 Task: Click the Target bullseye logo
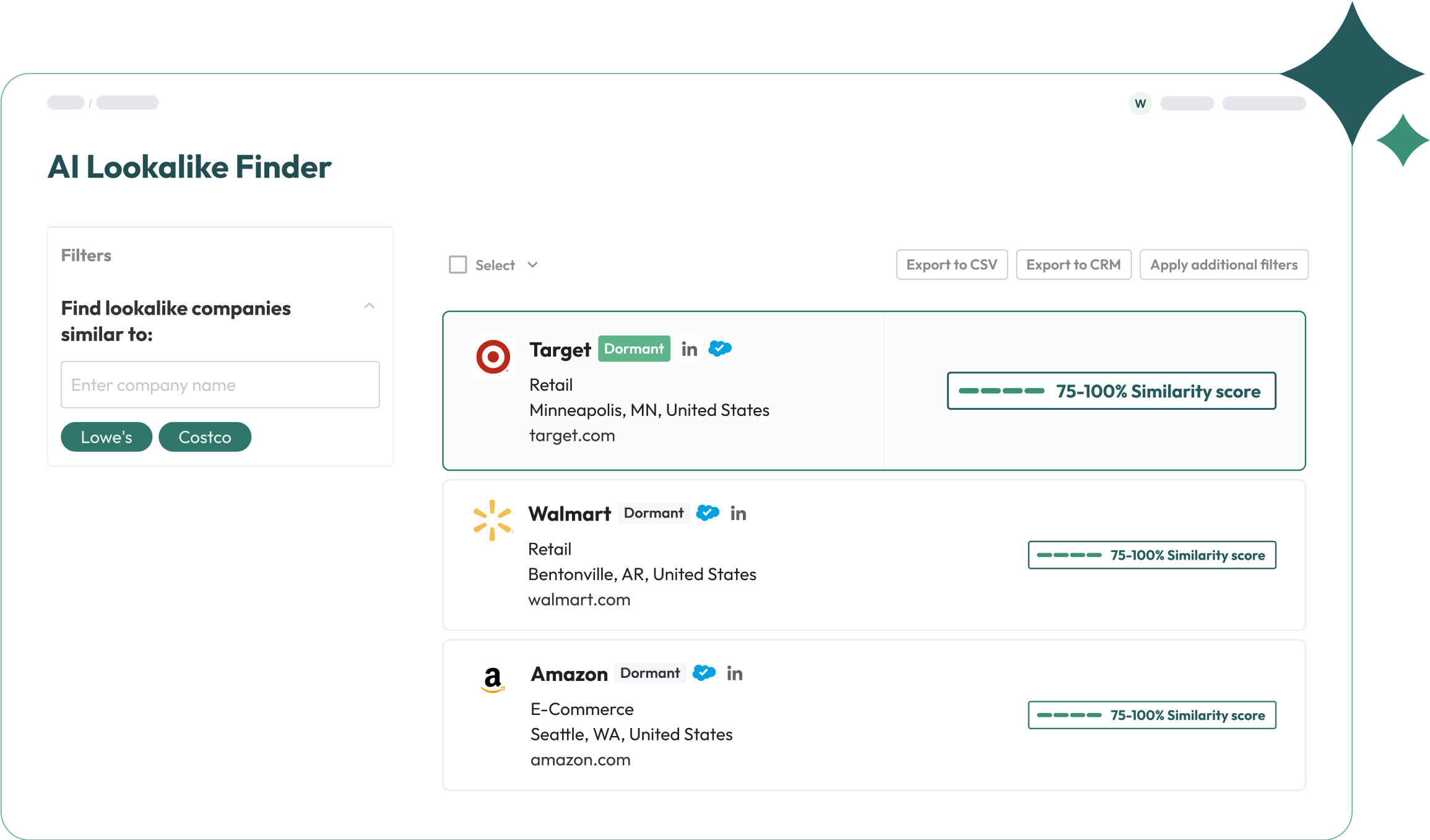[493, 357]
